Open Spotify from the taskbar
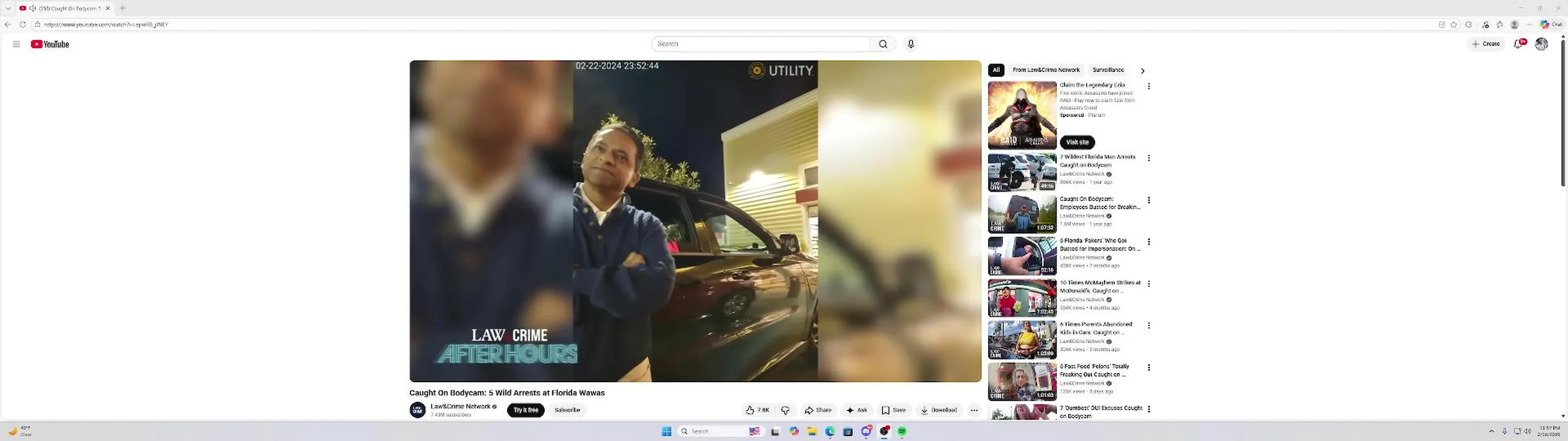 [902, 431]
